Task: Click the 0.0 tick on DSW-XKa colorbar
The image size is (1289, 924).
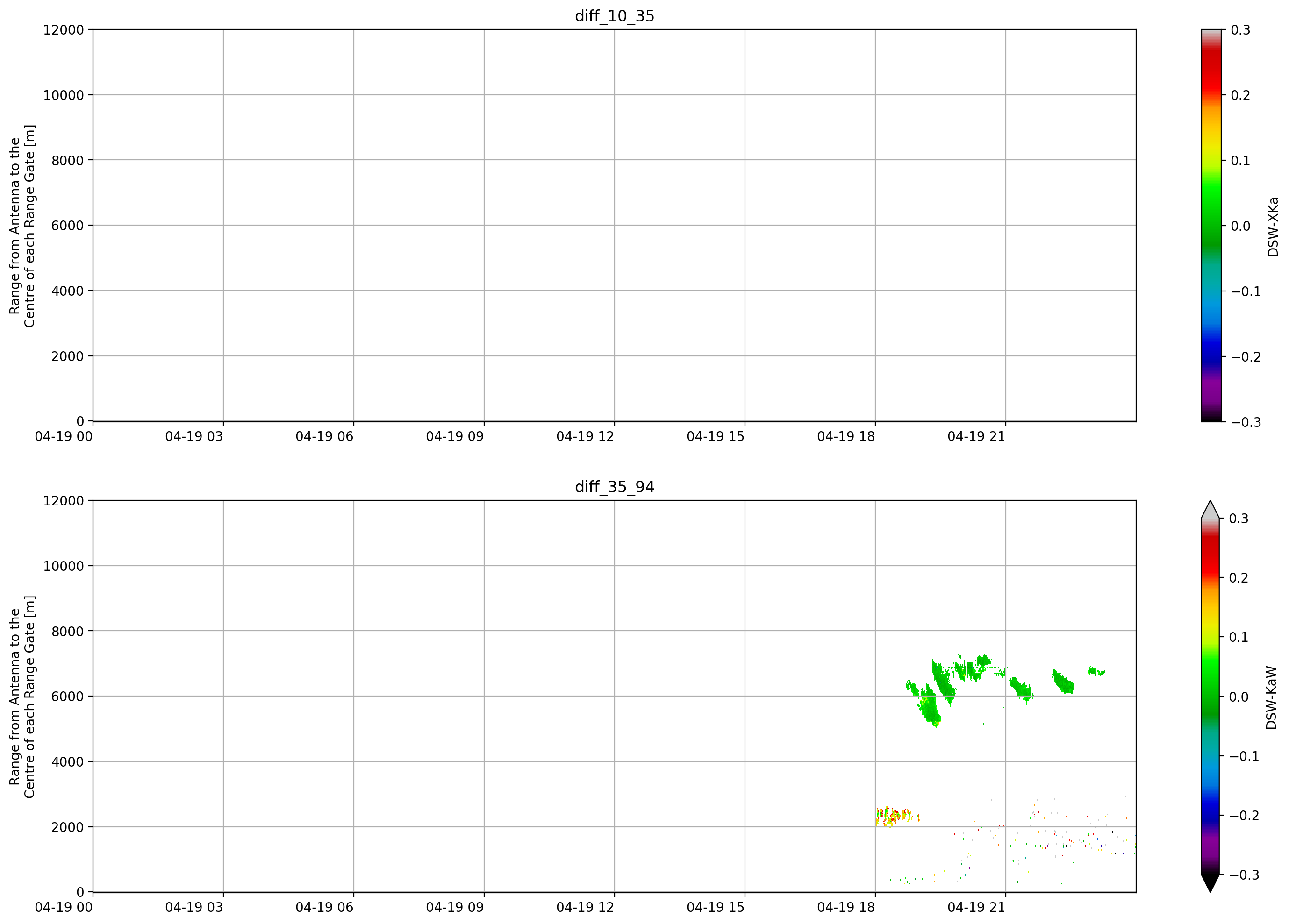Action: [1241, 226]
